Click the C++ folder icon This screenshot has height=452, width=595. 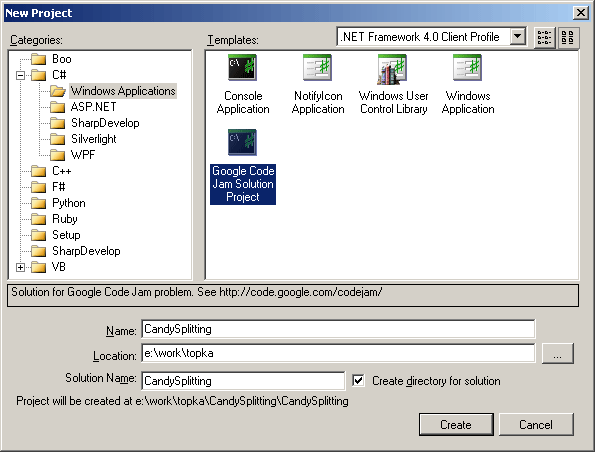coord(39,171)
